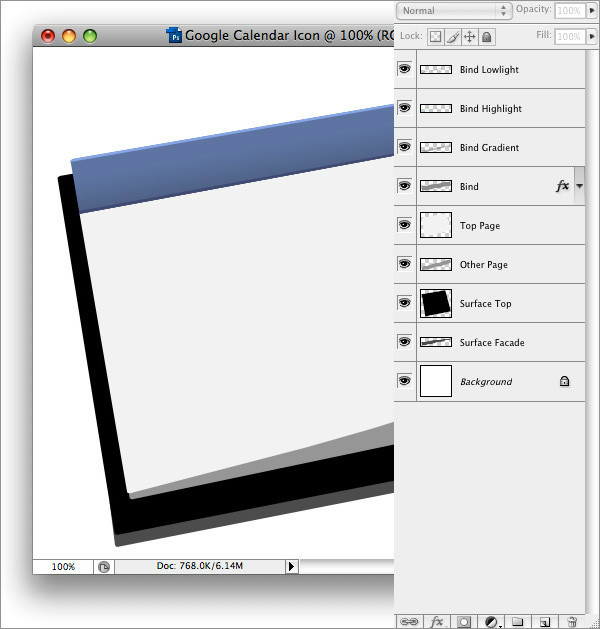The width and height of the screenshot is (600, 629).
Task: Click the delete layer trash icon
Action: pyautogui.click(x=571, y=621)
